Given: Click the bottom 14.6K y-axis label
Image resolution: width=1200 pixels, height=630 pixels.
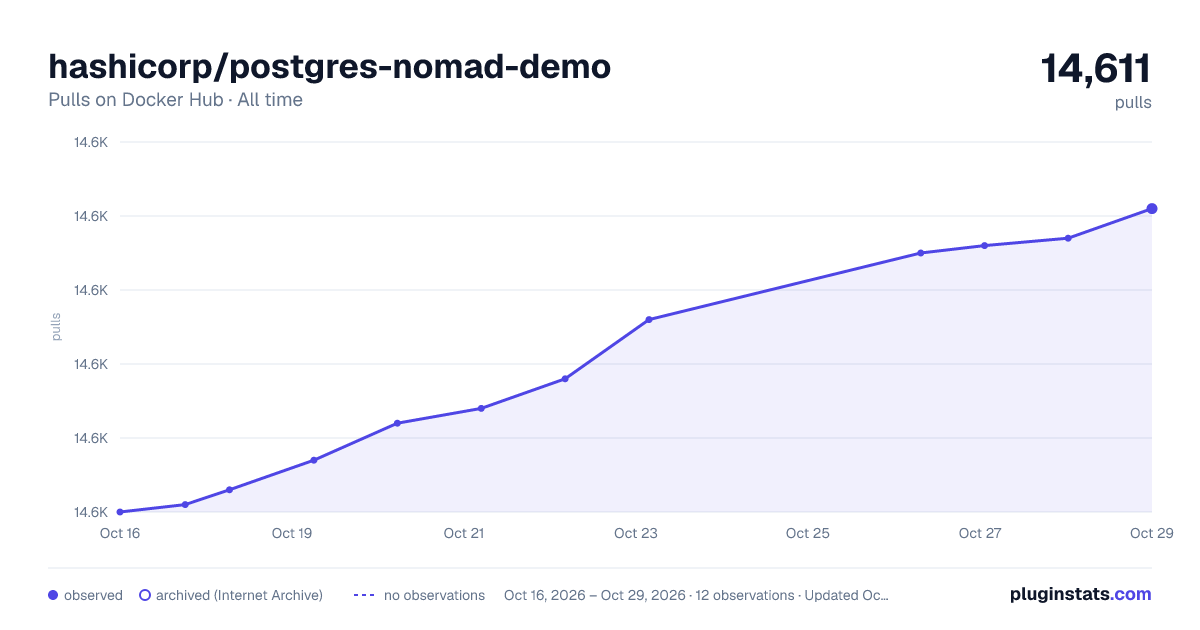Looking at the screenshot, I should (x=91, y=512).
